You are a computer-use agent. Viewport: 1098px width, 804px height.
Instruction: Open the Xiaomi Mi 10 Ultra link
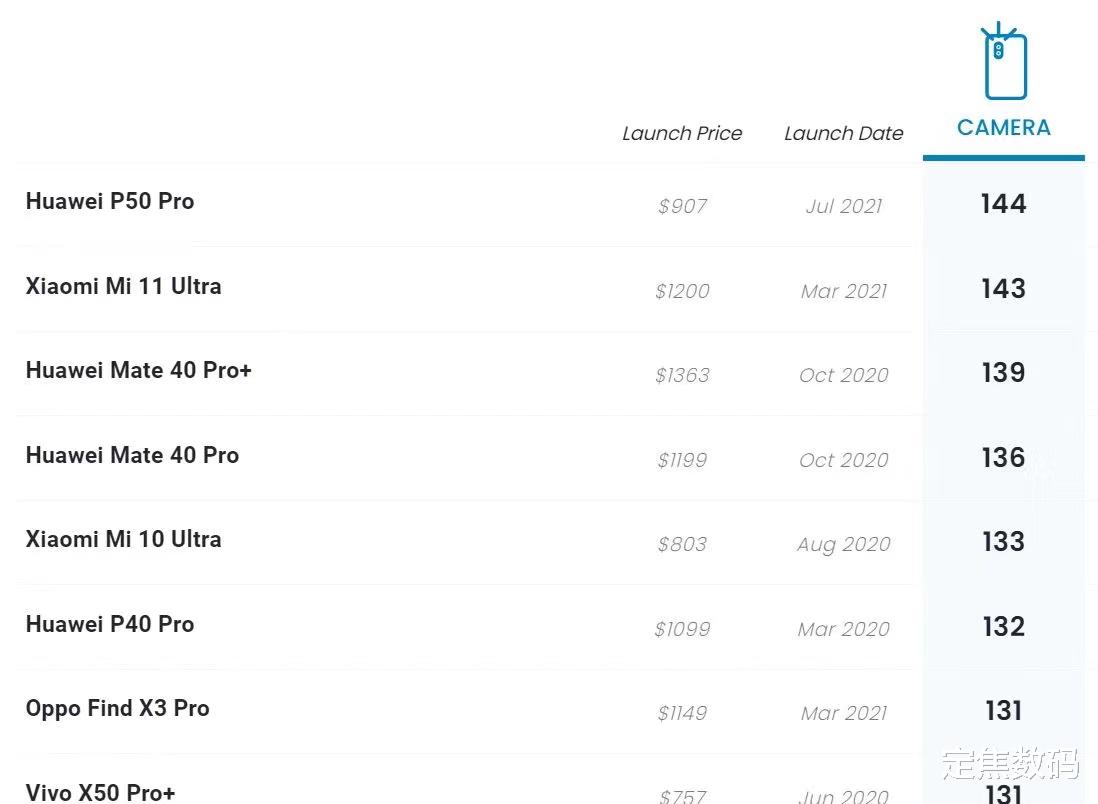pyautogui.click(x=123, y=539)
